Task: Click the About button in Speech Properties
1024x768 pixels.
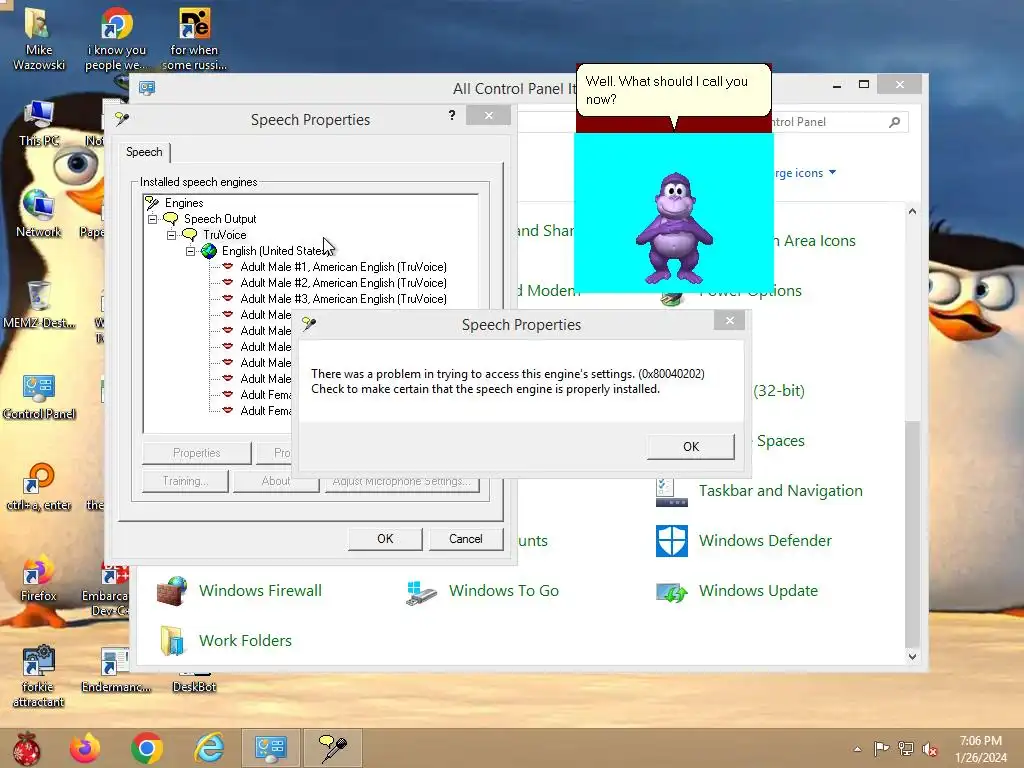Action: [x=276, y=481]
